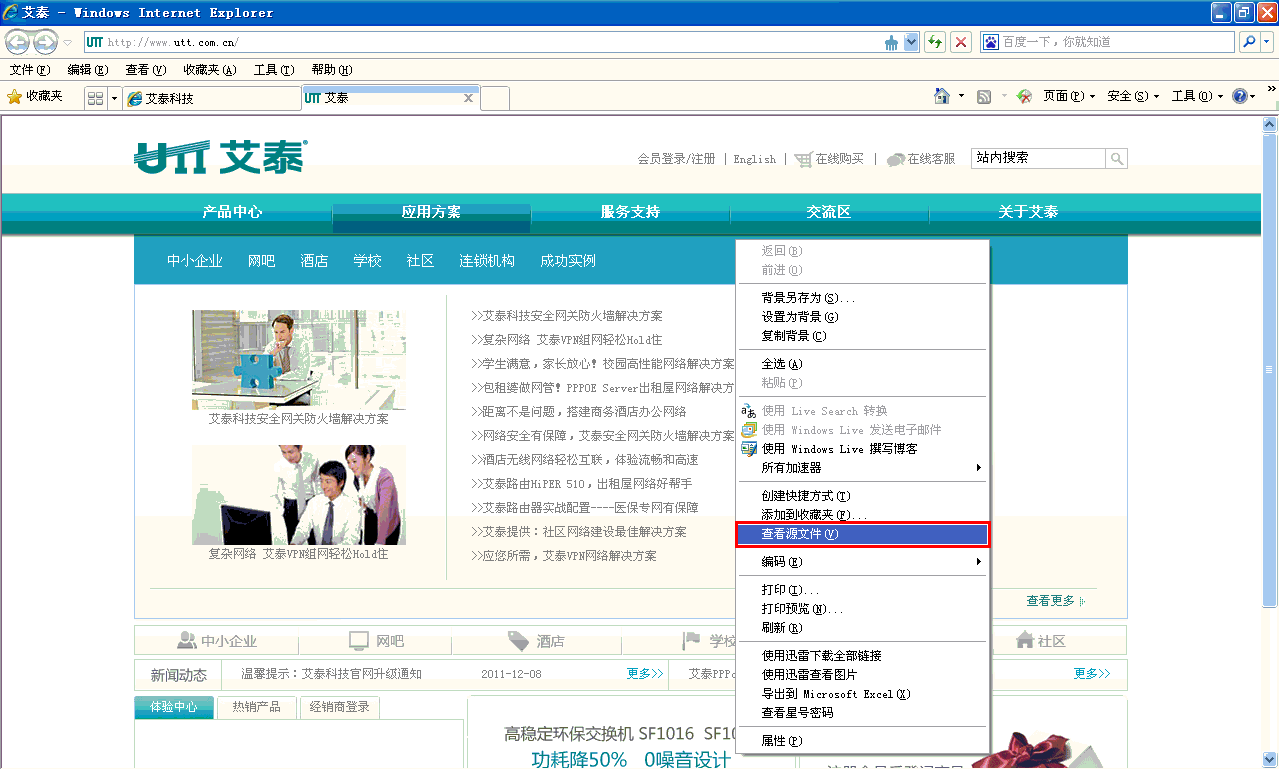Viewport: 1279px width, 769px height.
Task: Select 属性(P) in context menu
Action: (862, 741)
